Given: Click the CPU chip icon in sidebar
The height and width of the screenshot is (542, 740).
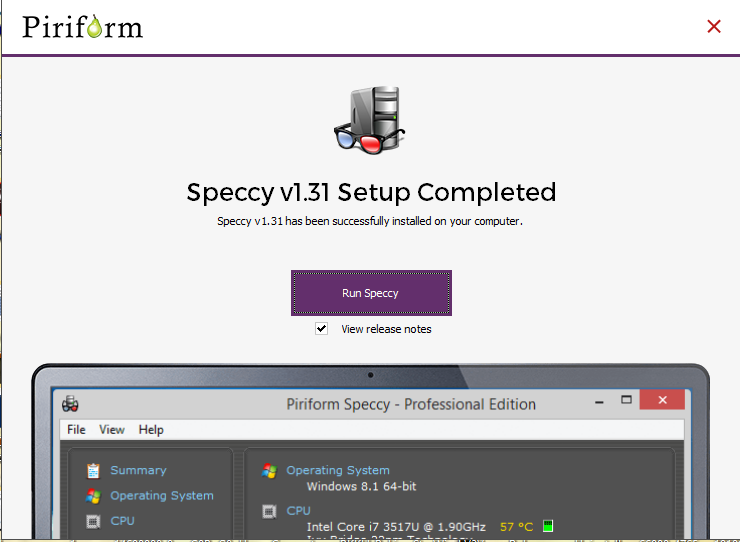Looking at the screenshot, I should coord(93,521).
